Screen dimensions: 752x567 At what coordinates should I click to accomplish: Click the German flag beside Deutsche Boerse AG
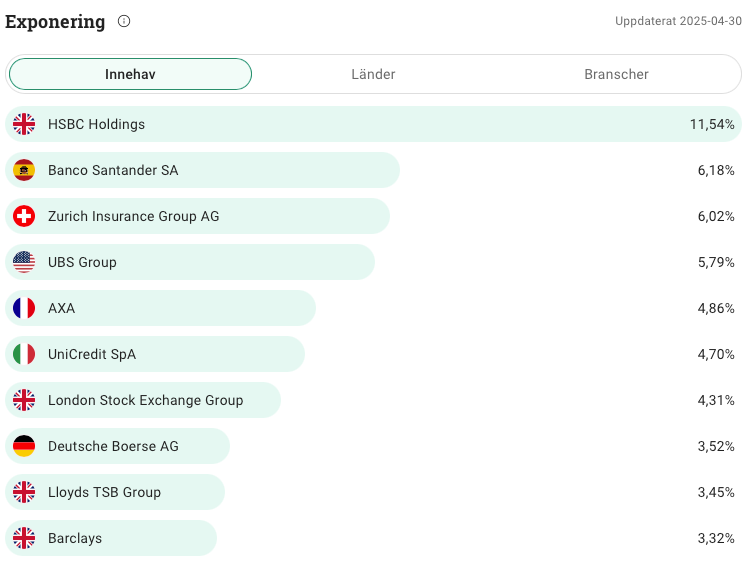(x=24, y=446)
